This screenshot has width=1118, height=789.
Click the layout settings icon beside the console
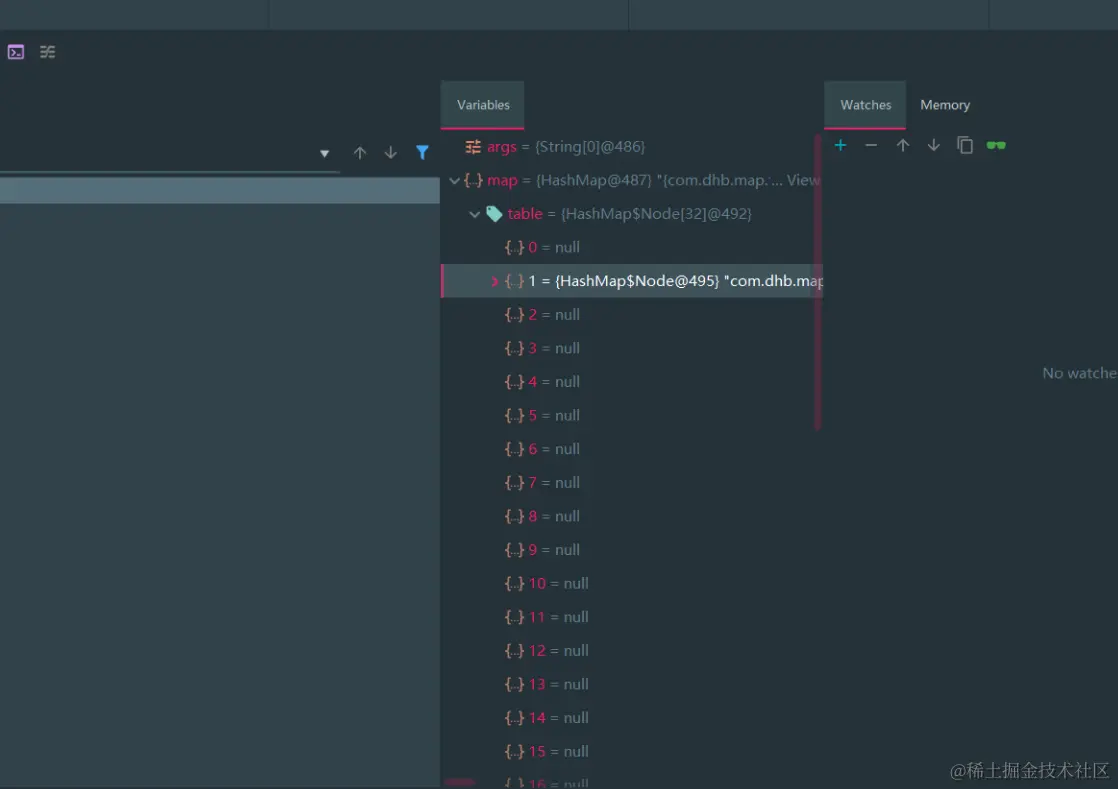[x=48, y=52]
